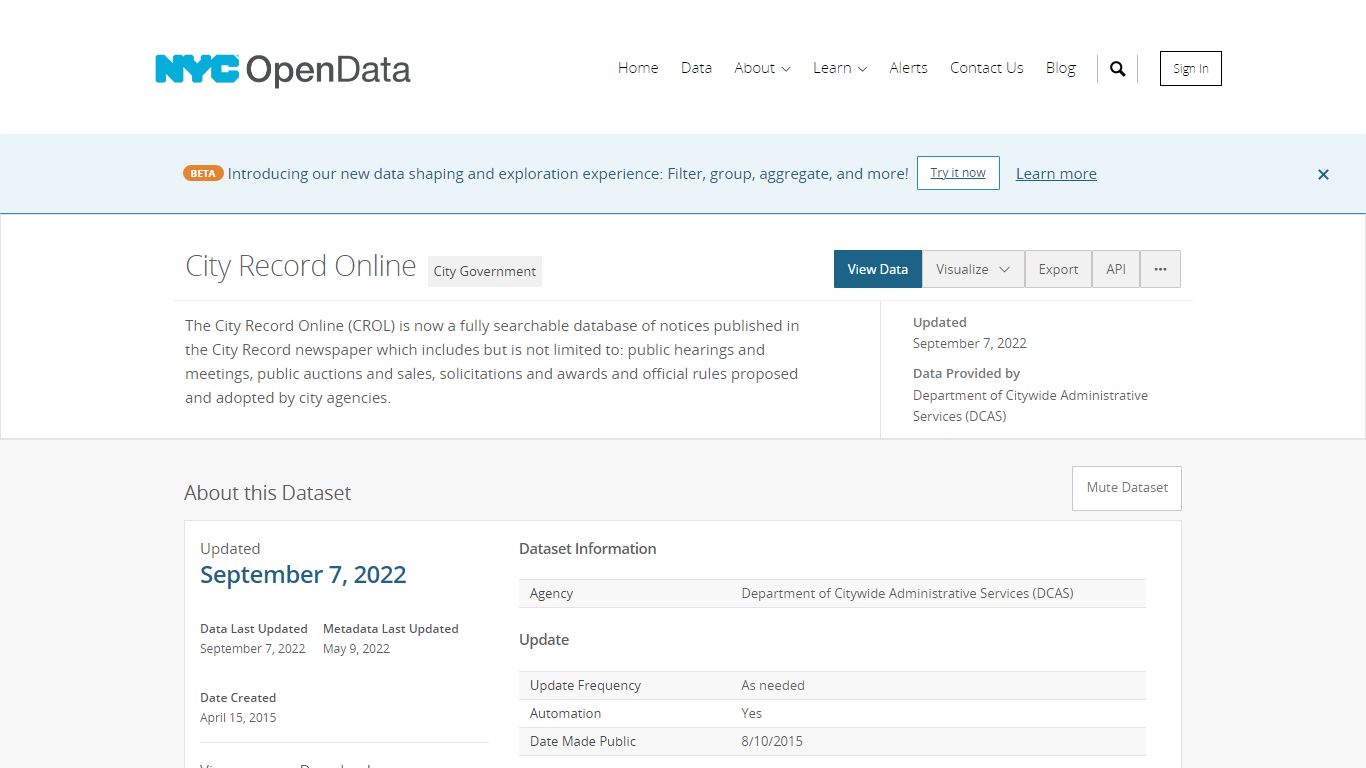Open the site search magnifier icon
1366x768 pixels.
[x=1118, y=69]
